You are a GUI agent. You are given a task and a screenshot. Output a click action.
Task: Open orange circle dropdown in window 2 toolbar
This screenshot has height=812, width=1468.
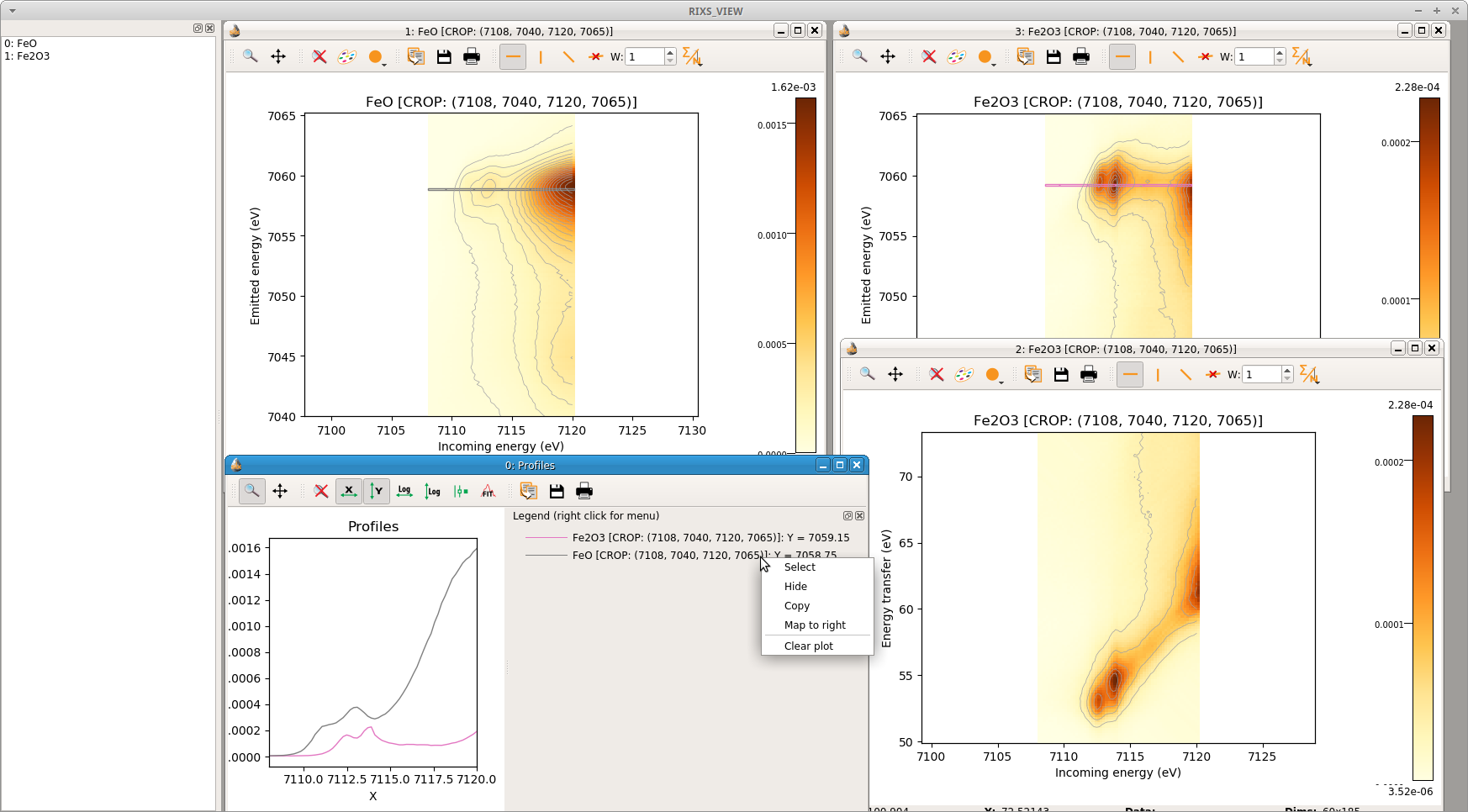(994, 376)
